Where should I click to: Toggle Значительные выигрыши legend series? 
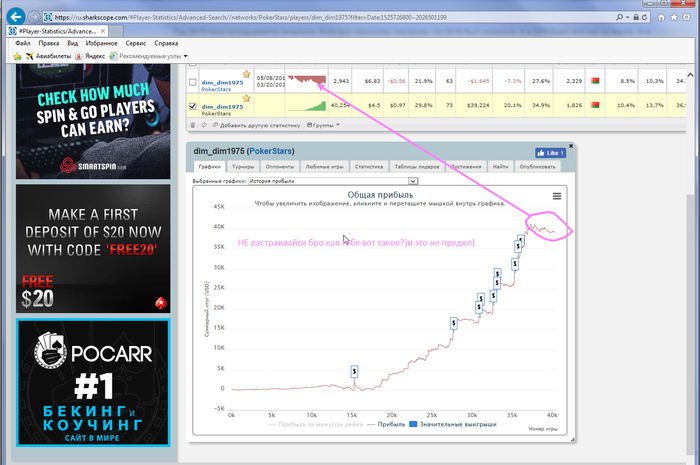pyautogui.click(x=453, y=424)
